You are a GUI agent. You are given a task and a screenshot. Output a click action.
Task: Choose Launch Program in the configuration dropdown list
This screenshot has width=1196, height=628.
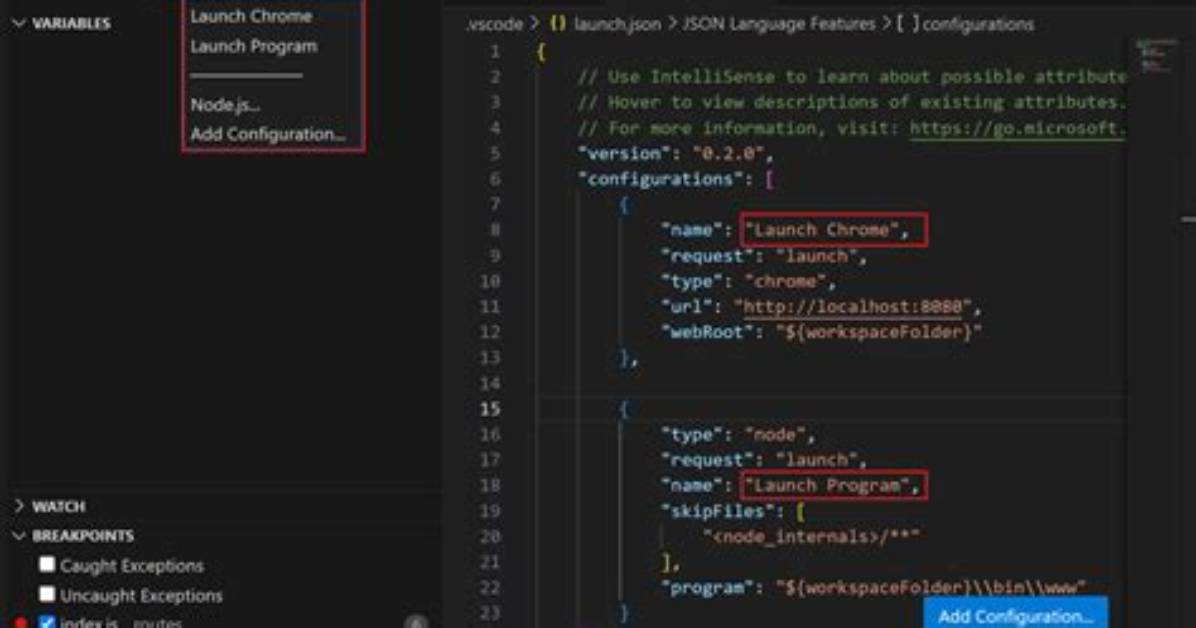253,46
